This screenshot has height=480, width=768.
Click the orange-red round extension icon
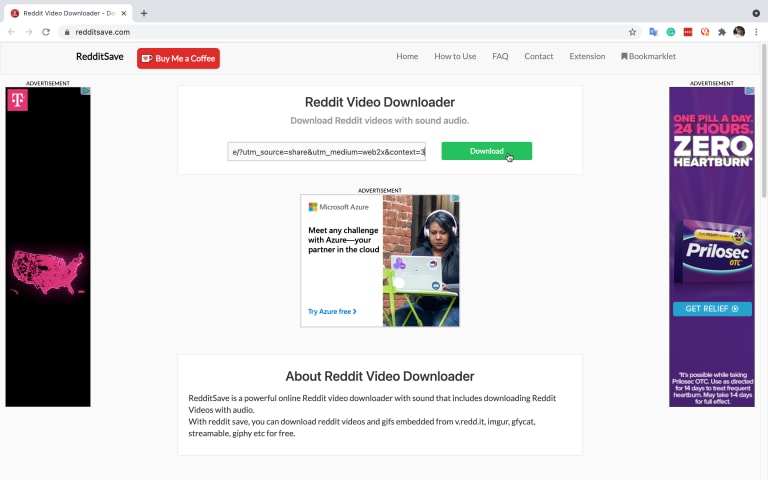point(705,32)
